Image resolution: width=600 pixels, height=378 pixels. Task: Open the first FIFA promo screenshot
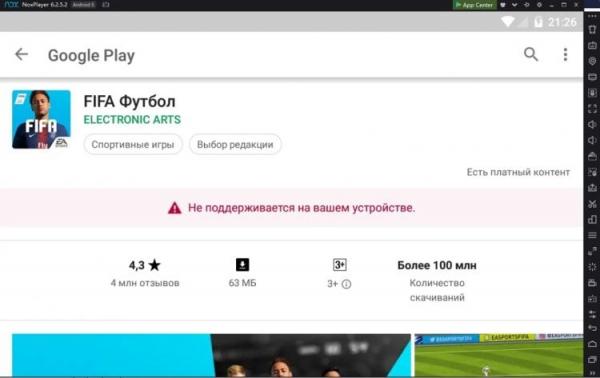pos(211,355)
